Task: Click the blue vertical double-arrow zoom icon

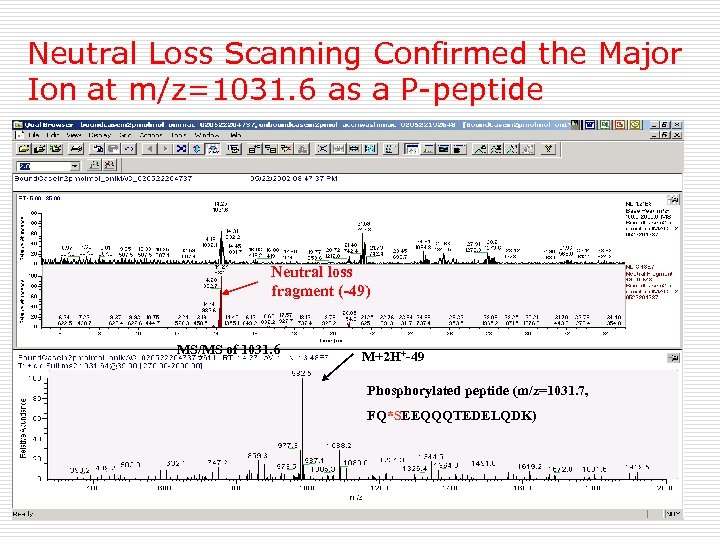Action: tap(197, 149)
